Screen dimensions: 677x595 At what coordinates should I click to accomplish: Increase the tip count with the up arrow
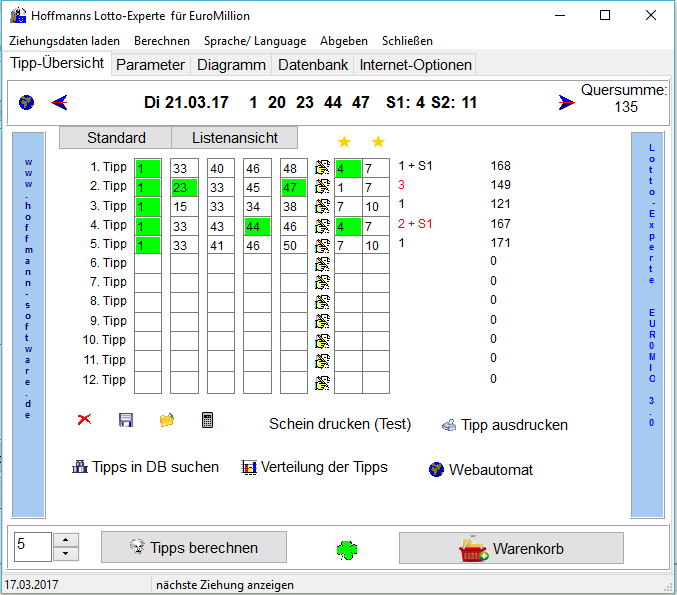[66, 540]
